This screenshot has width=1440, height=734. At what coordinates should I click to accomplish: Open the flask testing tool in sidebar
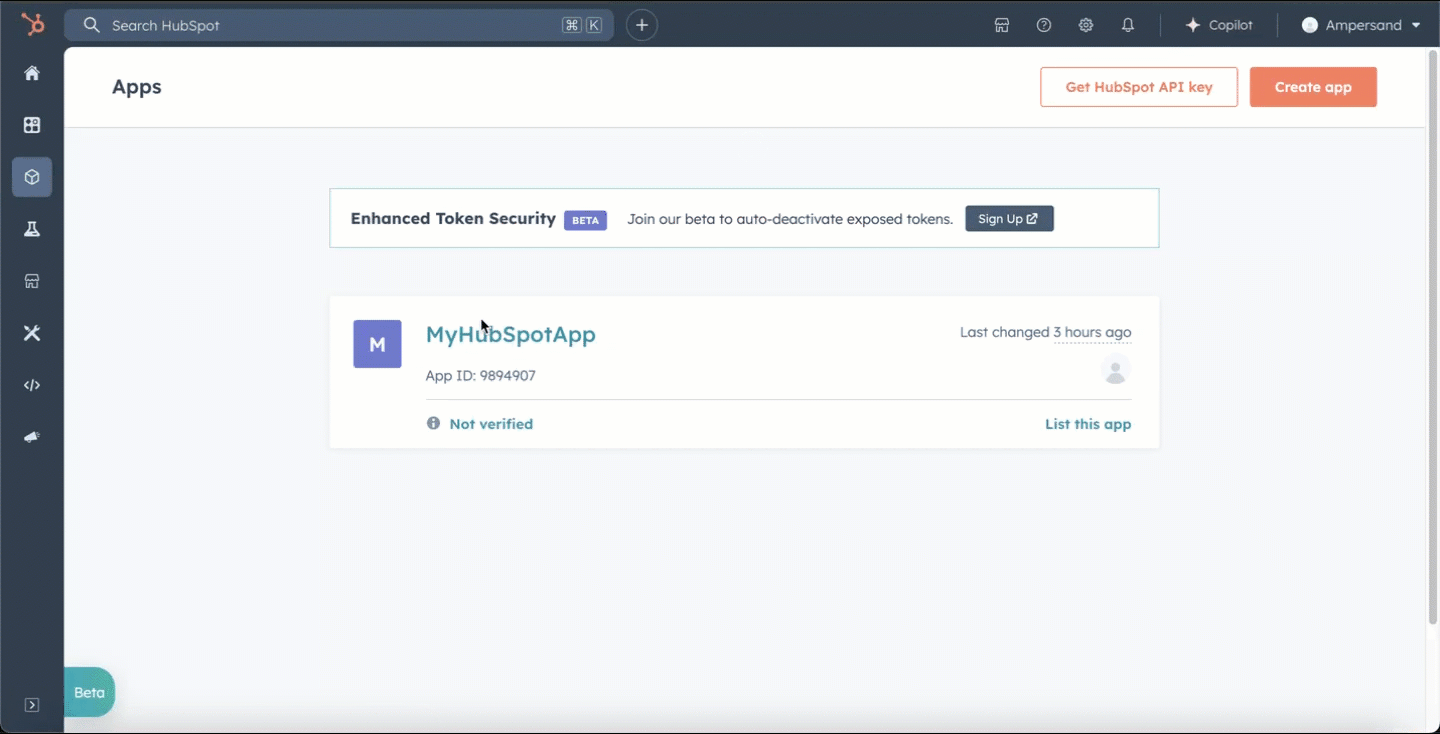pyautogui.click(x=31, y=229)
